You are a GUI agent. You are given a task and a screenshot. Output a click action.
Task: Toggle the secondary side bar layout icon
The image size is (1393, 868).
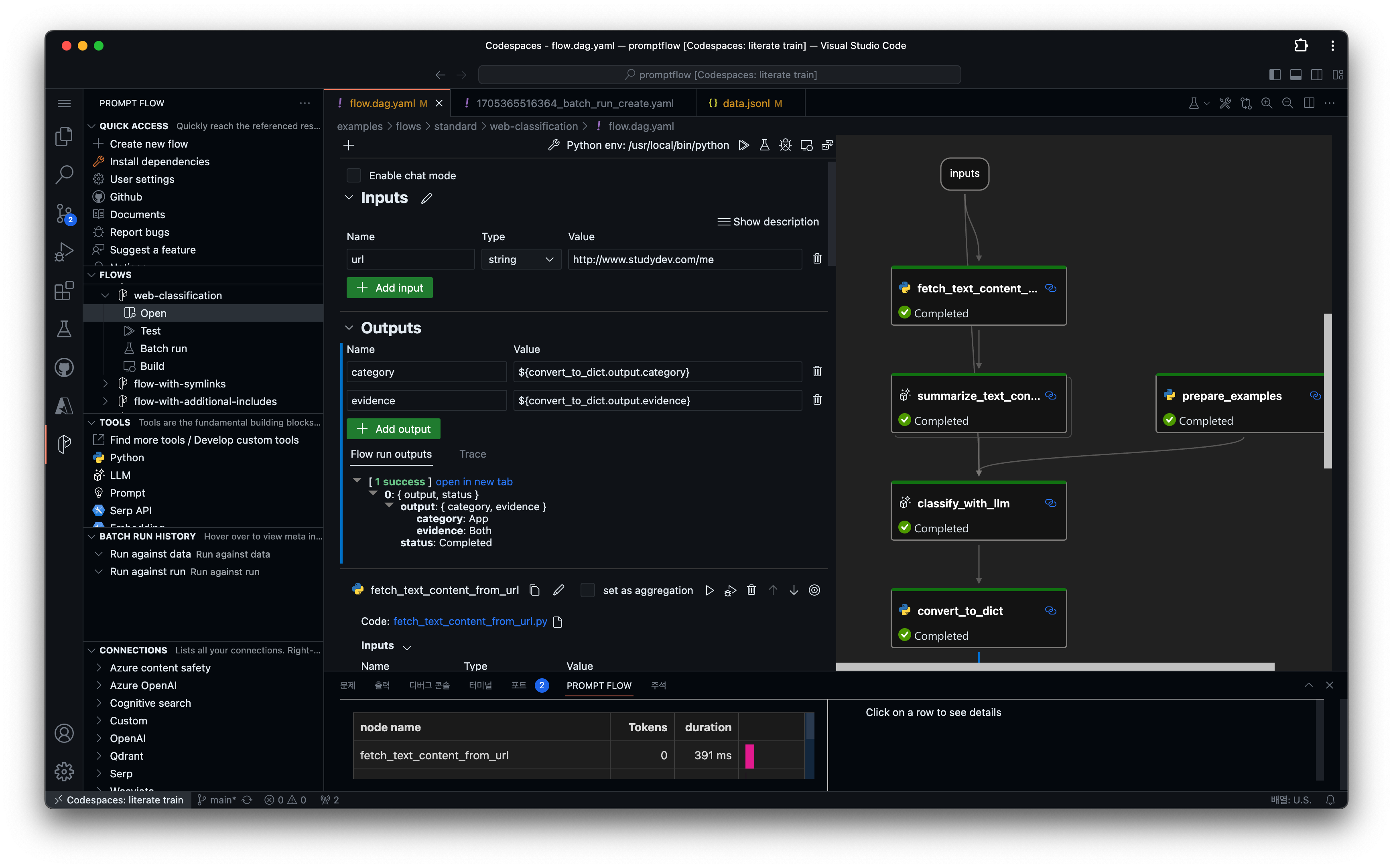tap(1317, 75)
